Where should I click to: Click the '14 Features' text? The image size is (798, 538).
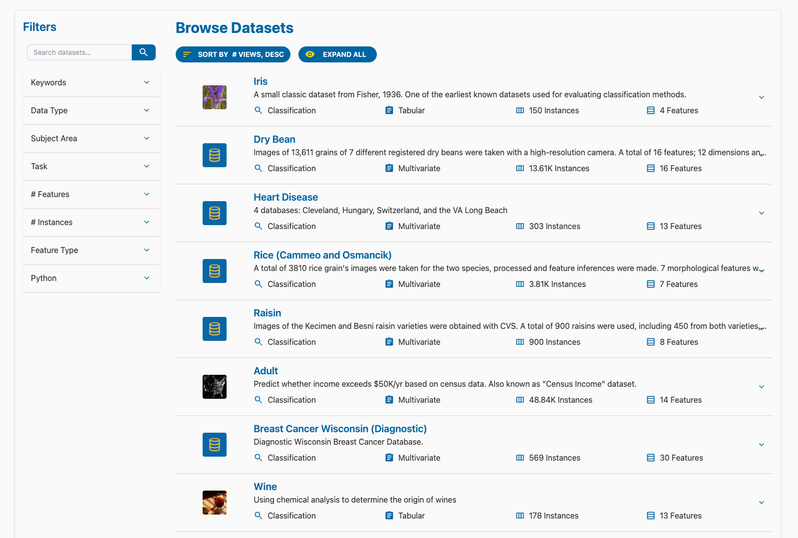tap(680, 400)
